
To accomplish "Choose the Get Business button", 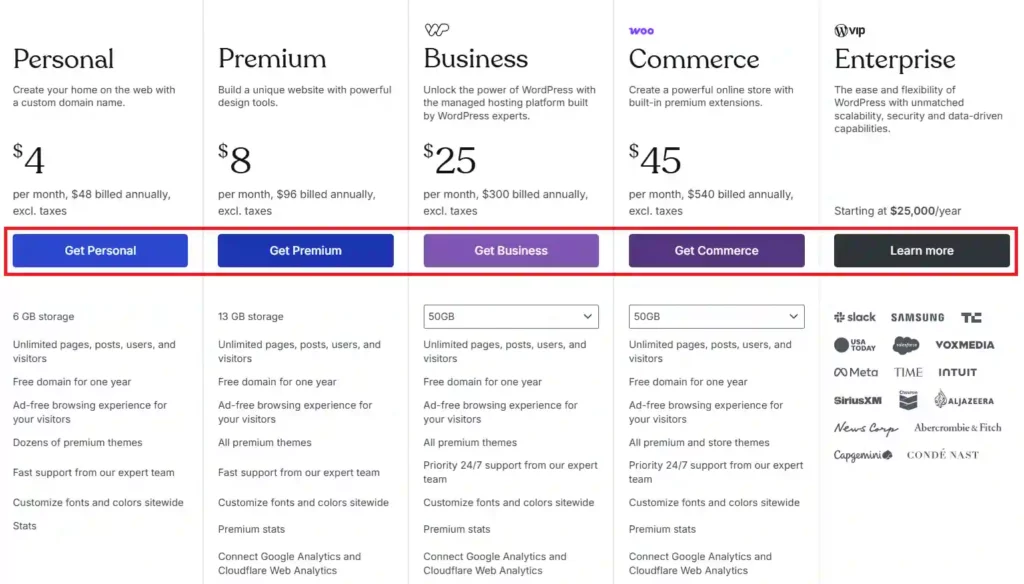I will coord(511,251).
